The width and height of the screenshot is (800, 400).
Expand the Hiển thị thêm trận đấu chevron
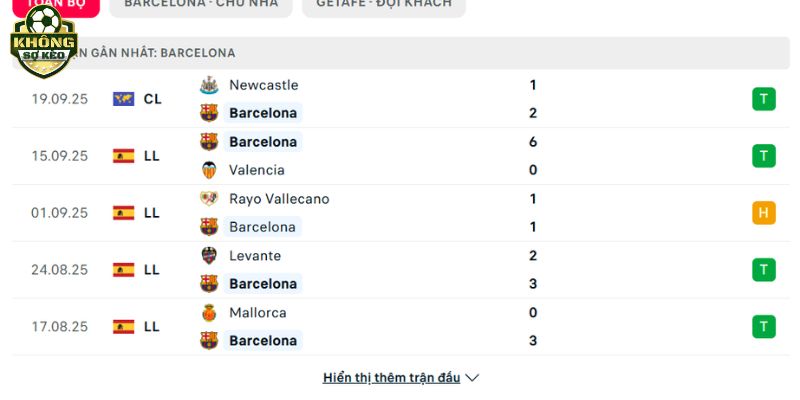click(472, 378)
